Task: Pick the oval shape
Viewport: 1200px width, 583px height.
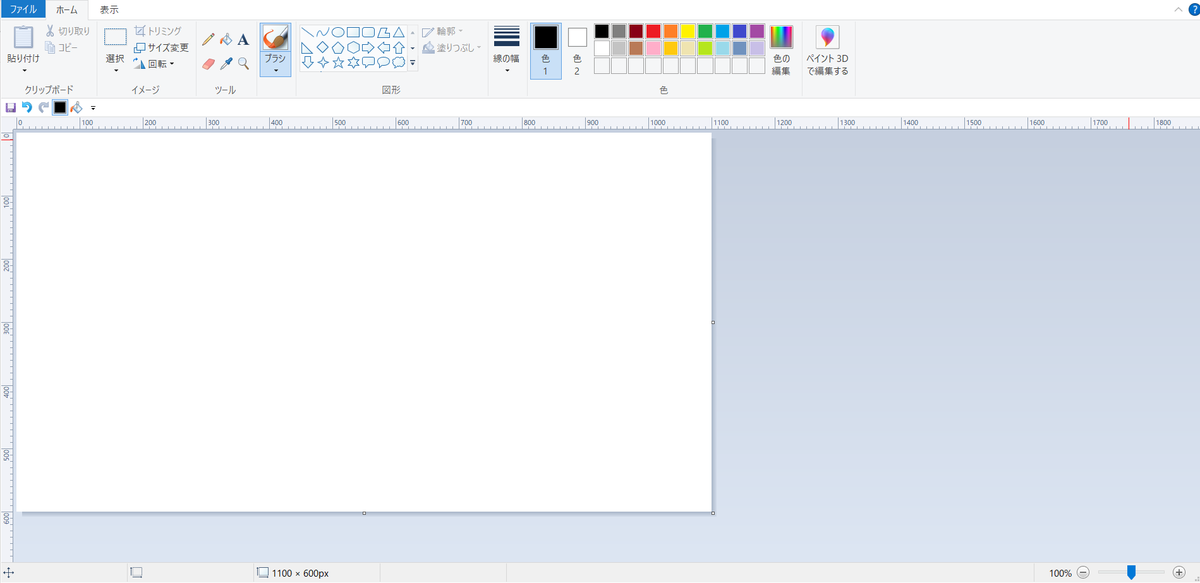Action: tap(338, 32)
